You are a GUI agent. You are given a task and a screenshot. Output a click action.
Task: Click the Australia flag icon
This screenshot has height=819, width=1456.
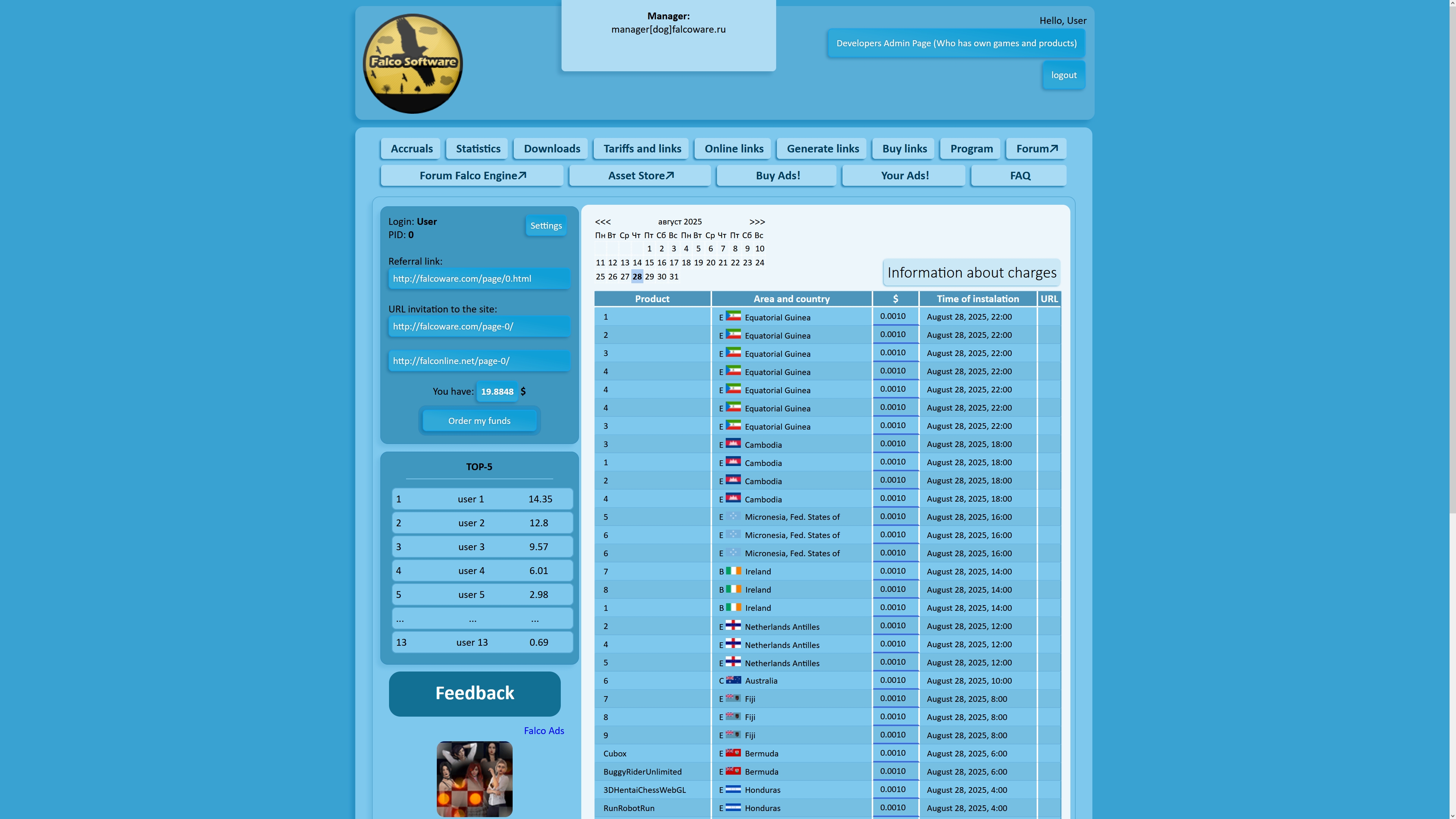(x=733, y=680)
